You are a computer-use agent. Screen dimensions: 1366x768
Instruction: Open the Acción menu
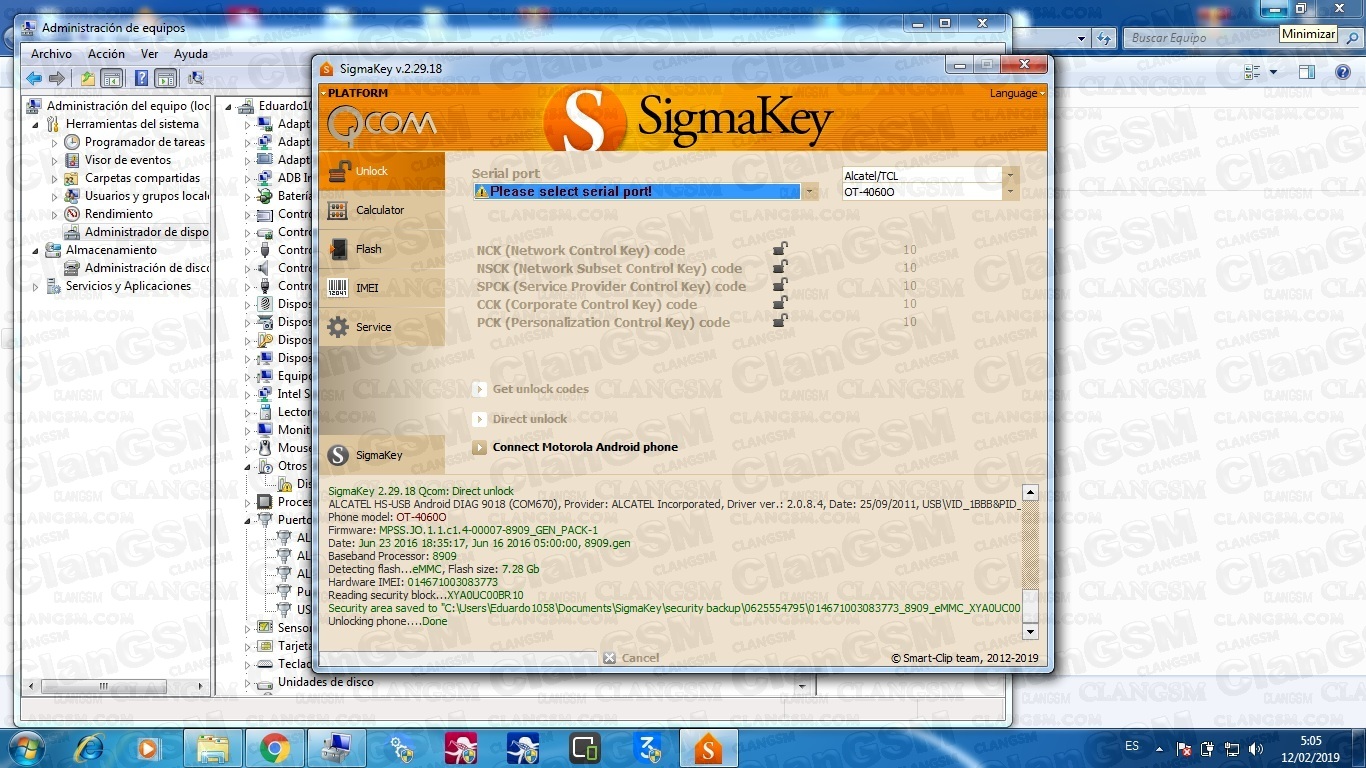coord(106,54)
